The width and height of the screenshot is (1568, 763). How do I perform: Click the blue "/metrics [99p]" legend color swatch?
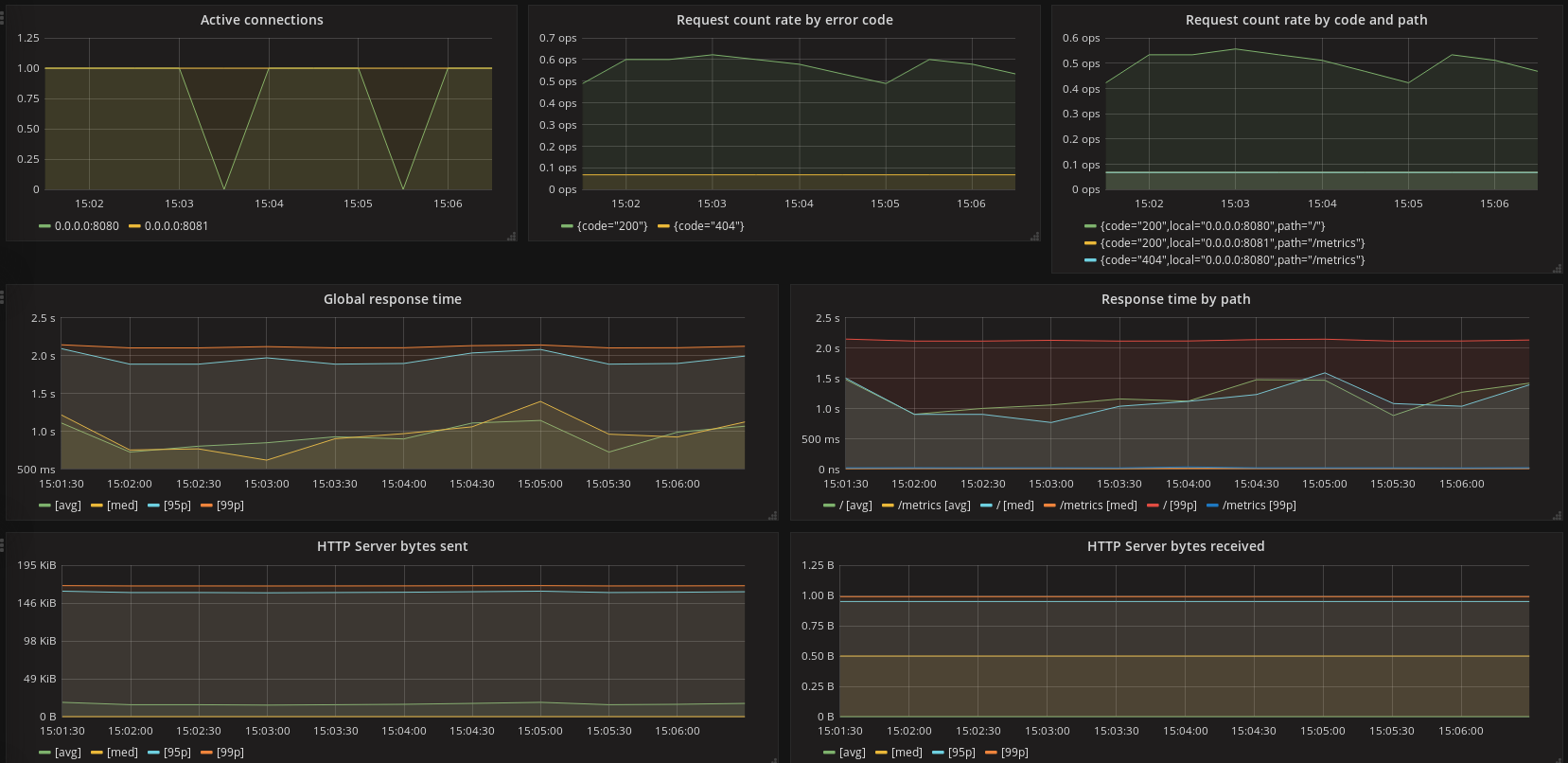tap(1212, 506)
